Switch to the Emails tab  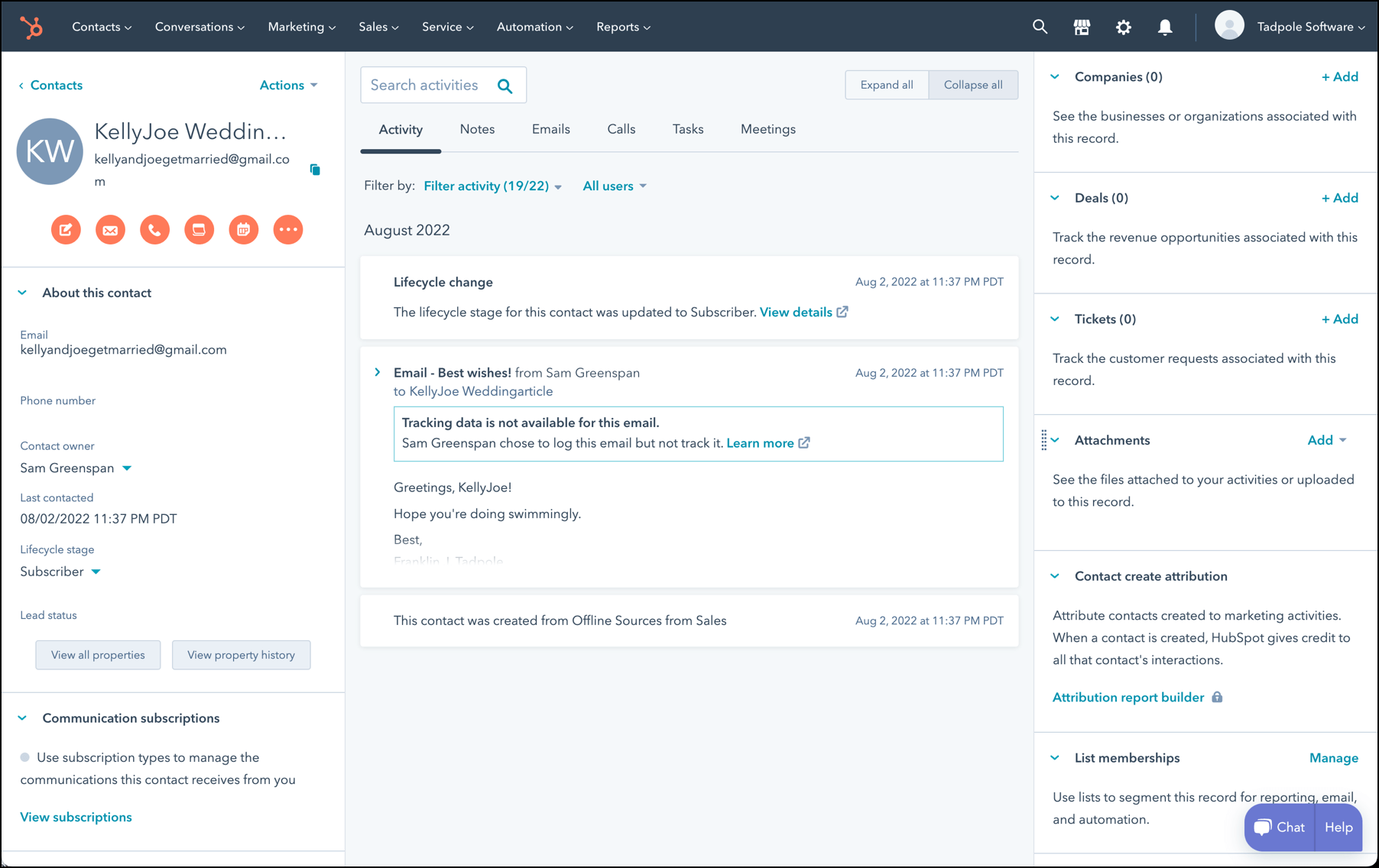click(551, 129)
